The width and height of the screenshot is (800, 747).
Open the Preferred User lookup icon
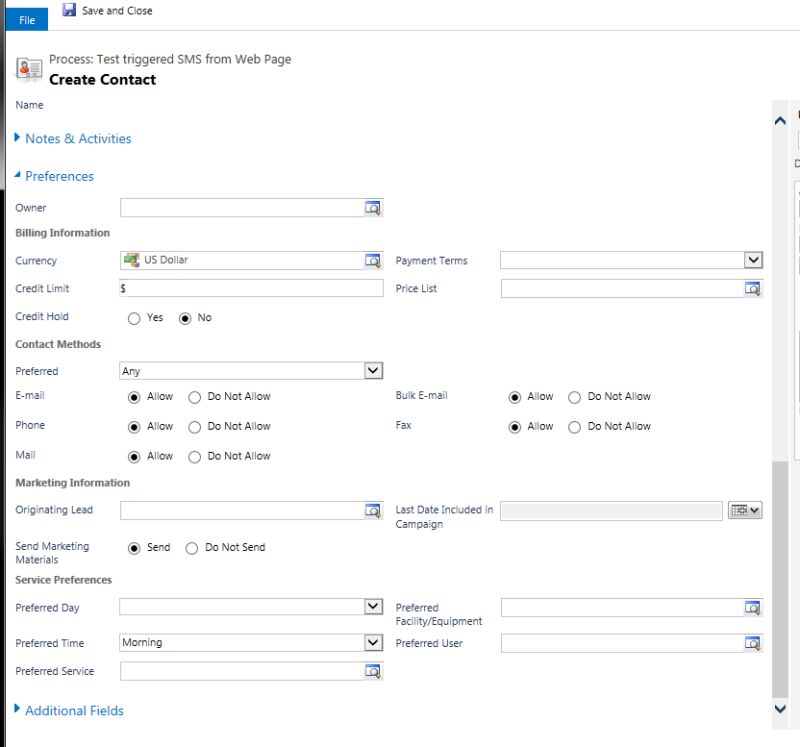point(753,643)
